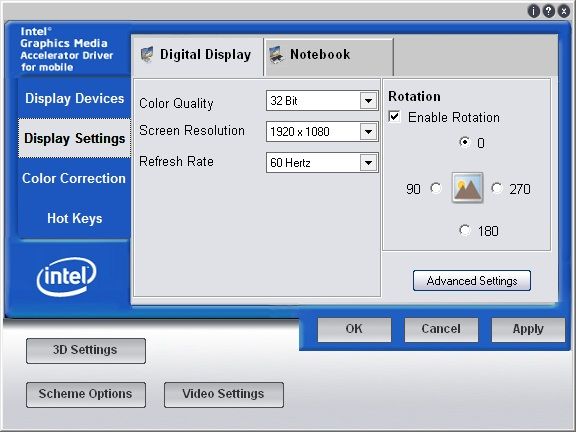Close the dialog with the X icon
The image size is (576, 432).
(564, 11)
